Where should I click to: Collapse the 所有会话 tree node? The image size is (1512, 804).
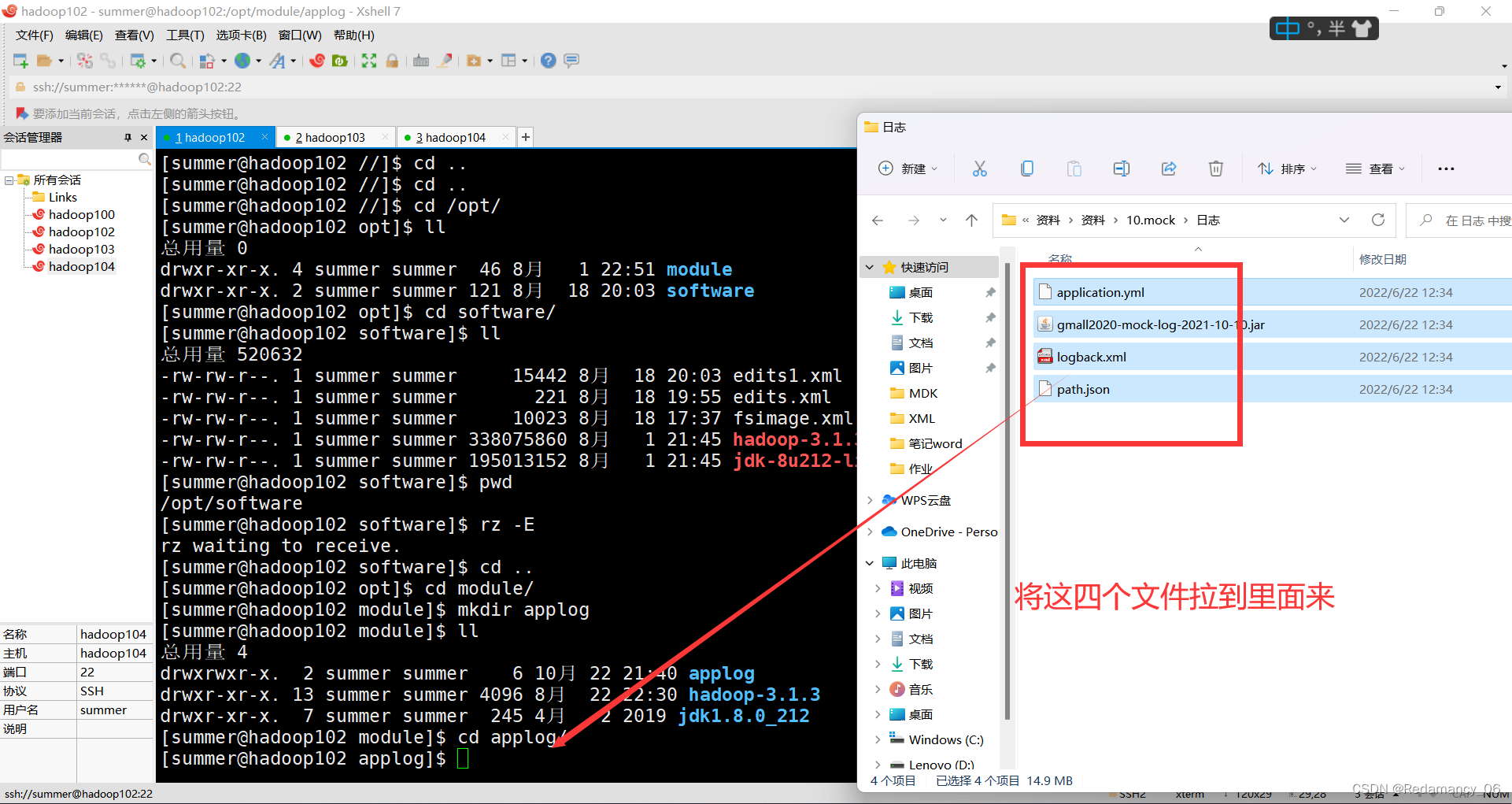click(9, 180)
